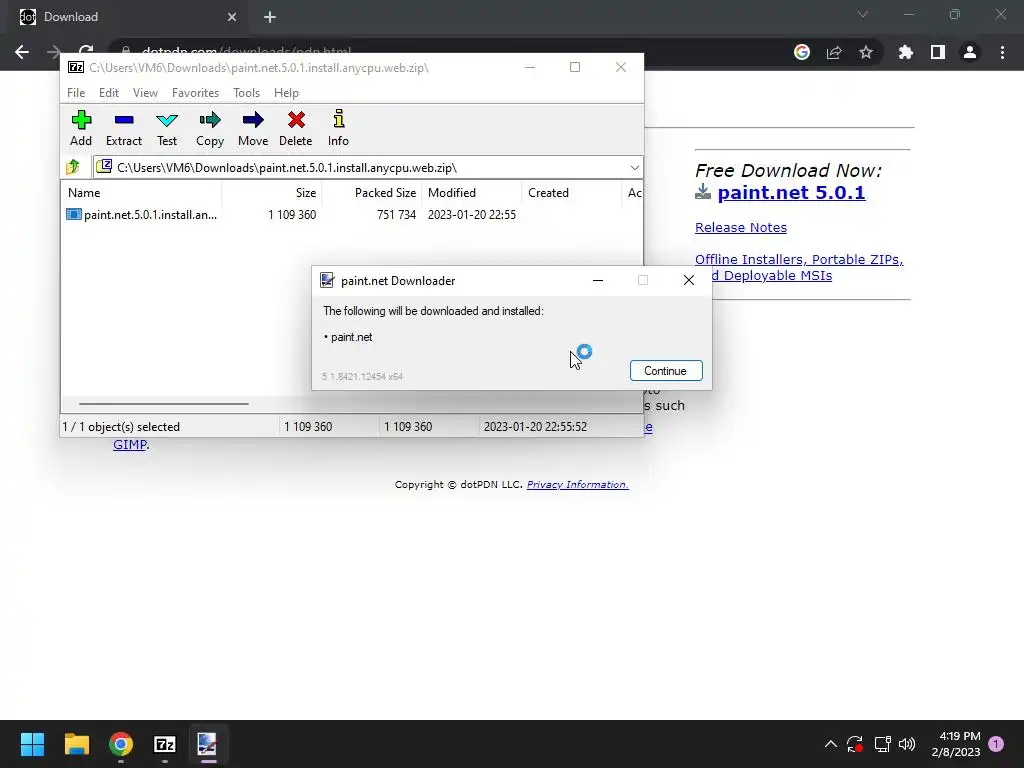Screen dimensions: 1024x768
Task: Open Chrome tab search chevron
Action: click(x=863, y=14)
